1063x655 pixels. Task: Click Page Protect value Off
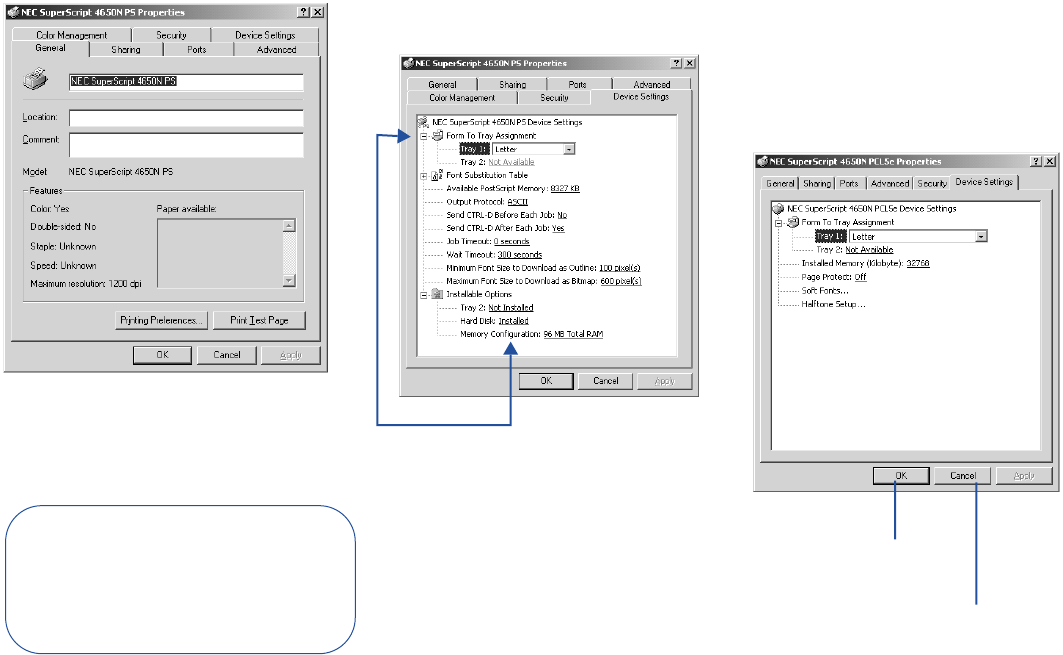point(860,277)
